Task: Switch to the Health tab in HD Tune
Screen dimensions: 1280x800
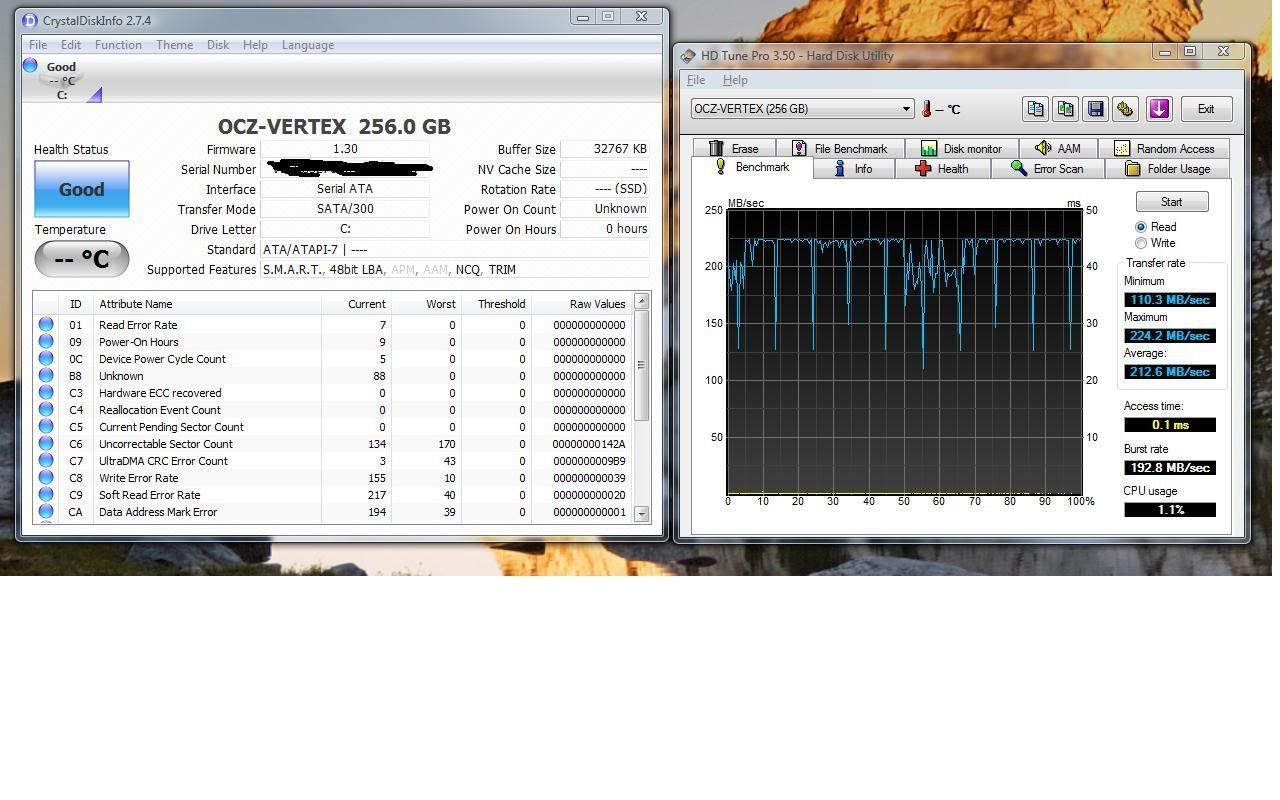Action: pyautogui.click(x=942, y=169)
